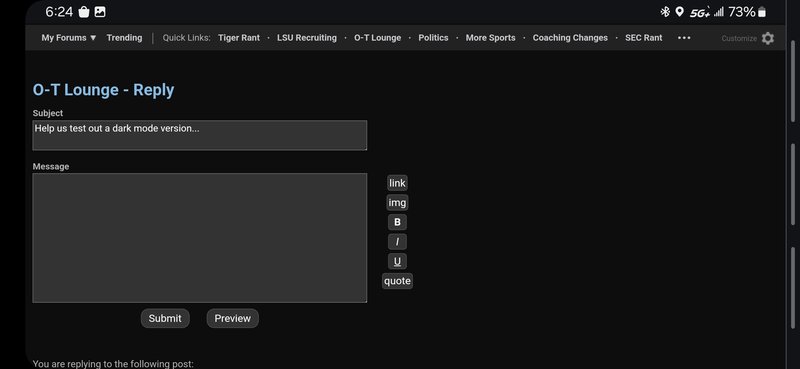Image resolution: width=800 pixels, height=369 pixels.
Task: Expand the My Forums dropdown
Action: click(69, 38)
